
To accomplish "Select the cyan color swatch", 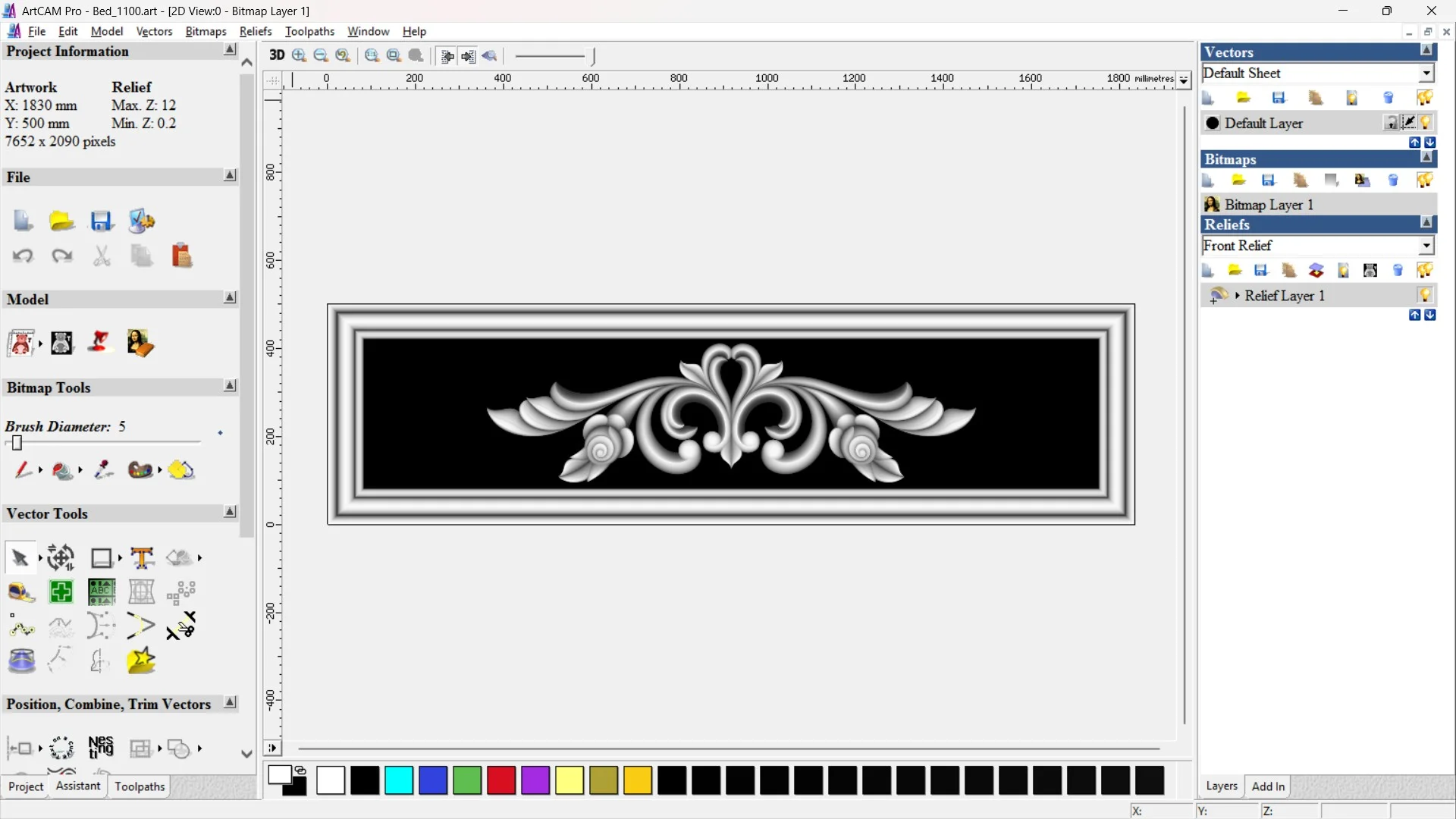I will click(399, 780).
